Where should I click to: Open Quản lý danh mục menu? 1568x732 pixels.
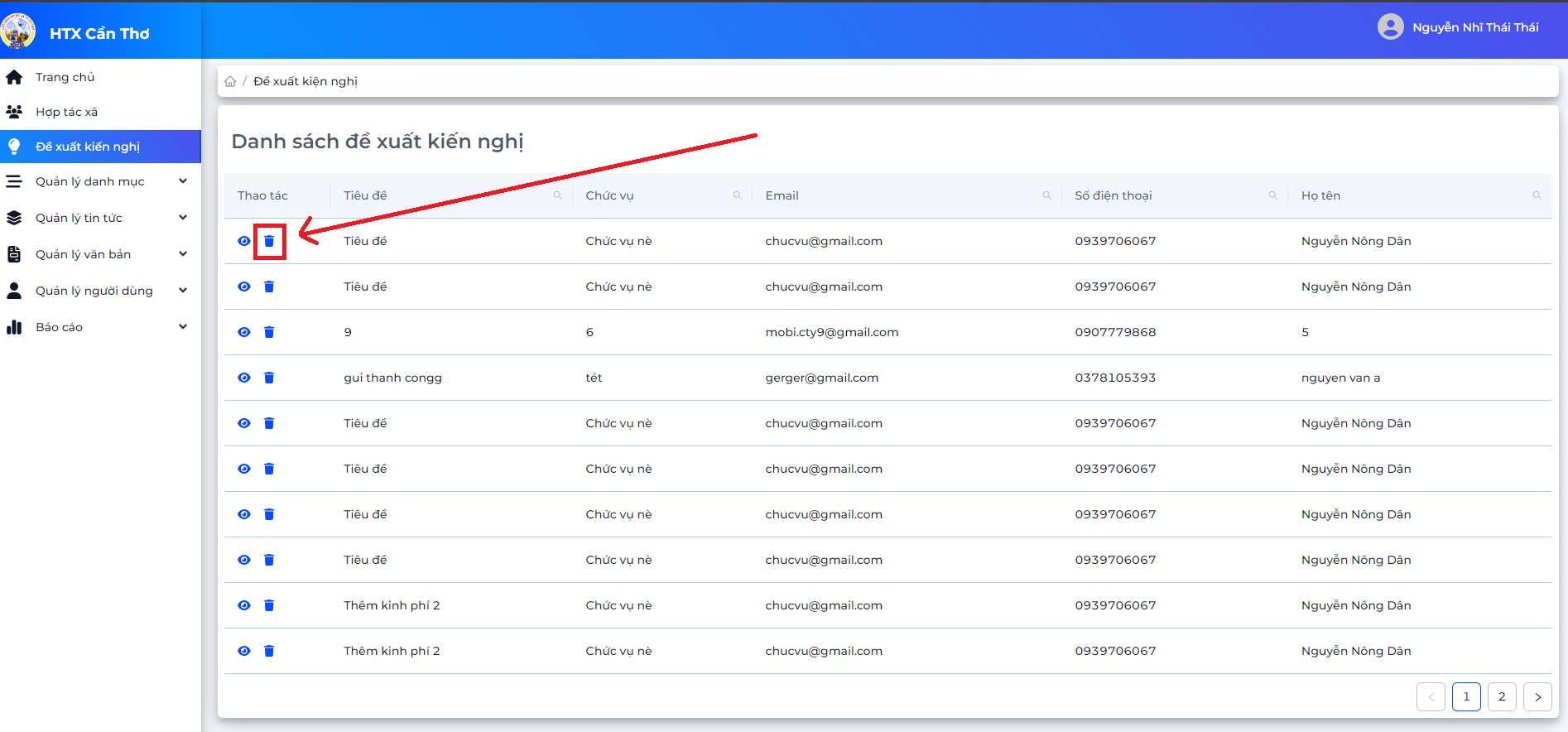(100, 181)
